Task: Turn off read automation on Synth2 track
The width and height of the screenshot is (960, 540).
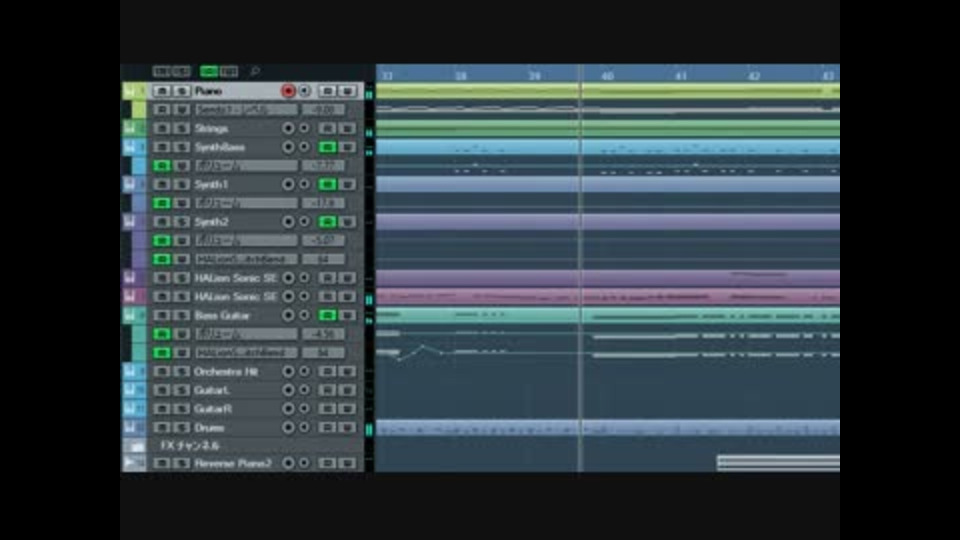Action: point(328,222)
